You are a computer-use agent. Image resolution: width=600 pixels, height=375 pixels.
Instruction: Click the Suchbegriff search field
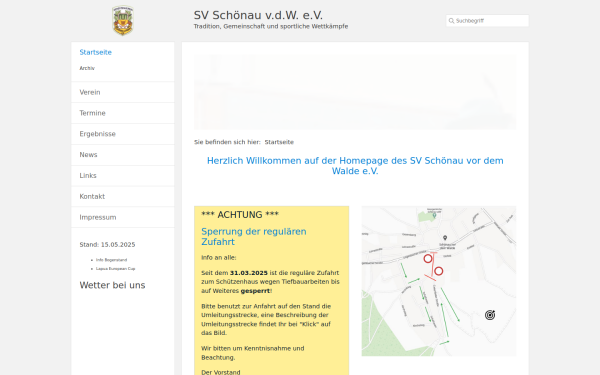(x=487, y=21)
